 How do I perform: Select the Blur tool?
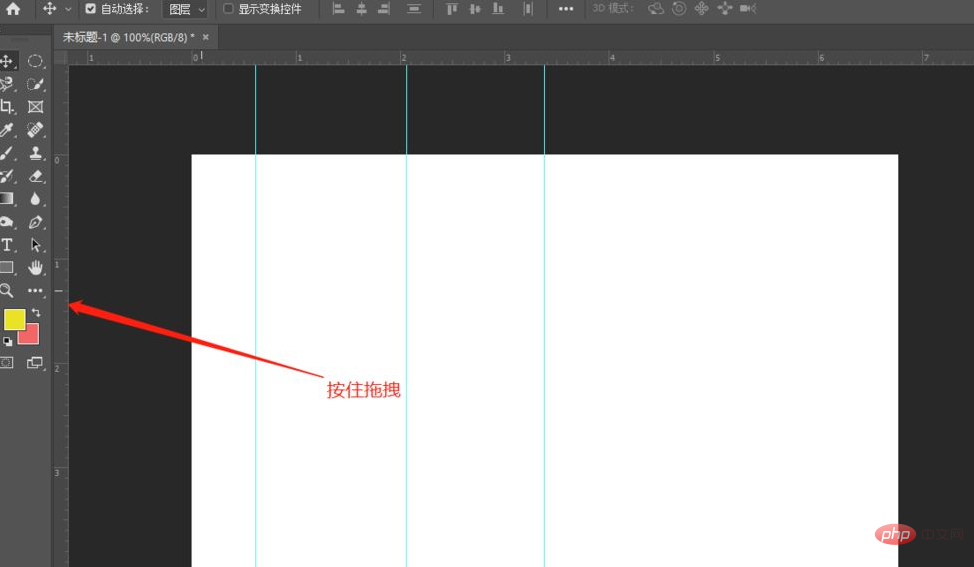(x=35, y=199)
